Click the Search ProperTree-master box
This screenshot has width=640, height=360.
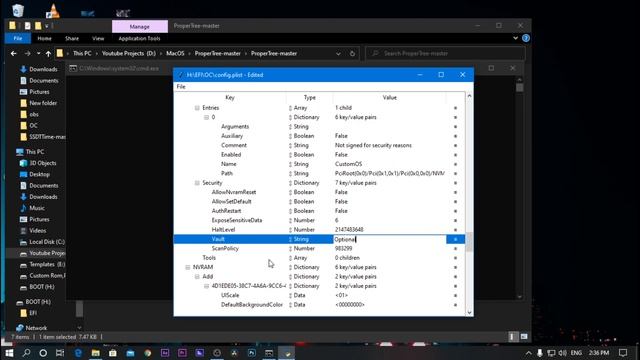[x=445, y=53]
